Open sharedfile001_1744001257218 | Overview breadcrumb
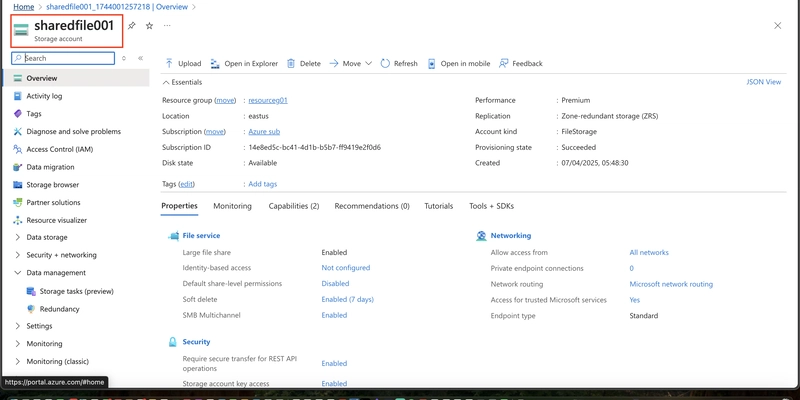The height and width of the screenshot is (400, 800). coord(117,7)
